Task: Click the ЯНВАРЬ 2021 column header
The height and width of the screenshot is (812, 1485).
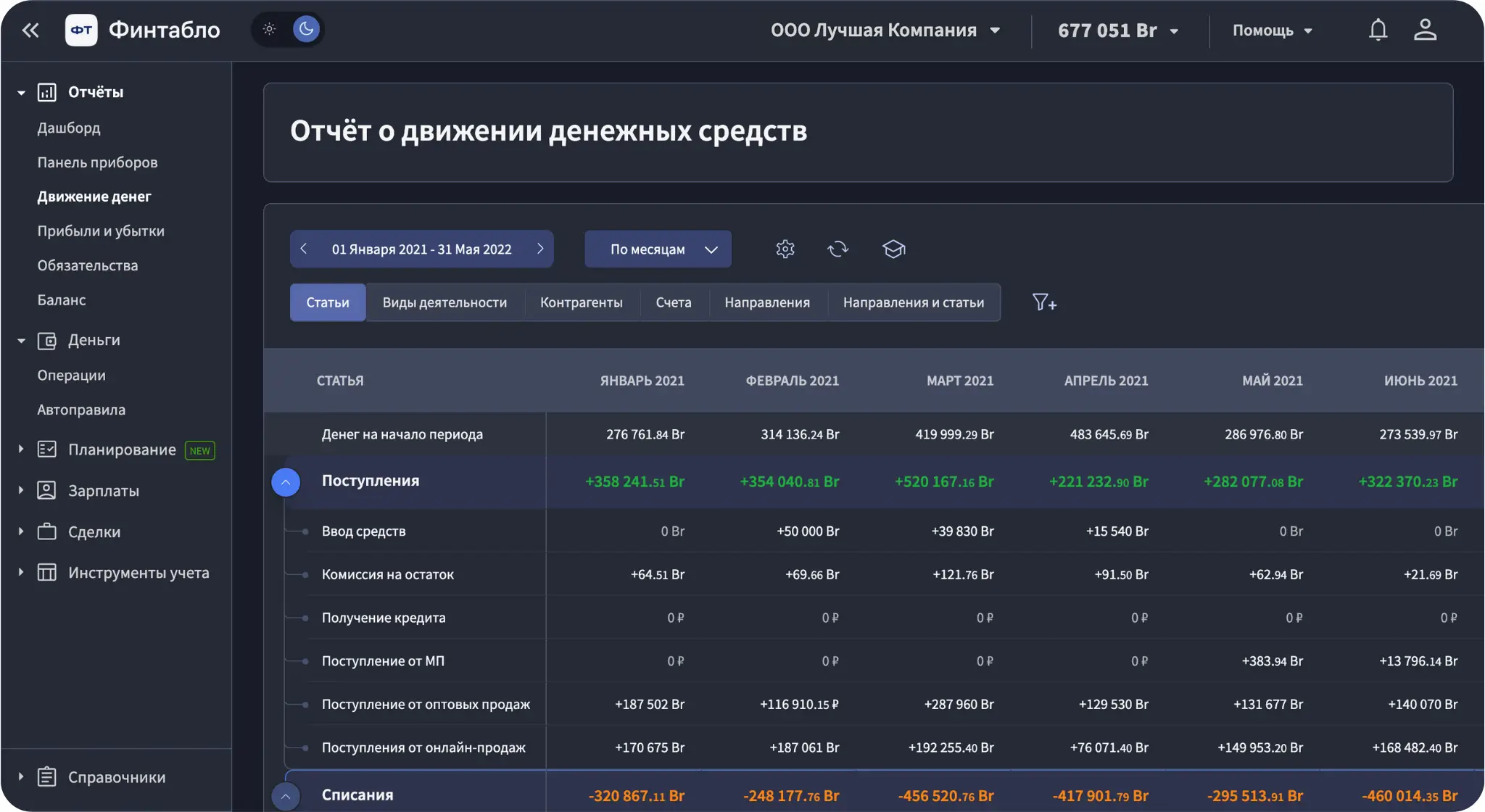Action: coord(642,381)
